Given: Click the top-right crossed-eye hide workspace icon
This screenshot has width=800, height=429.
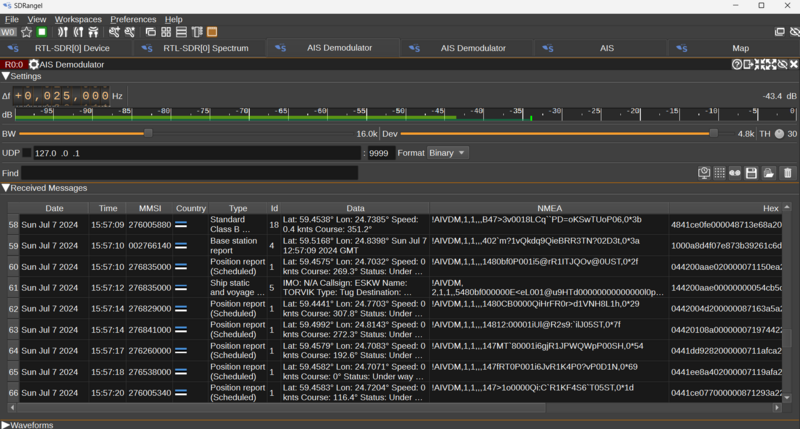Looking at the screenshot, I should [794, 32].
